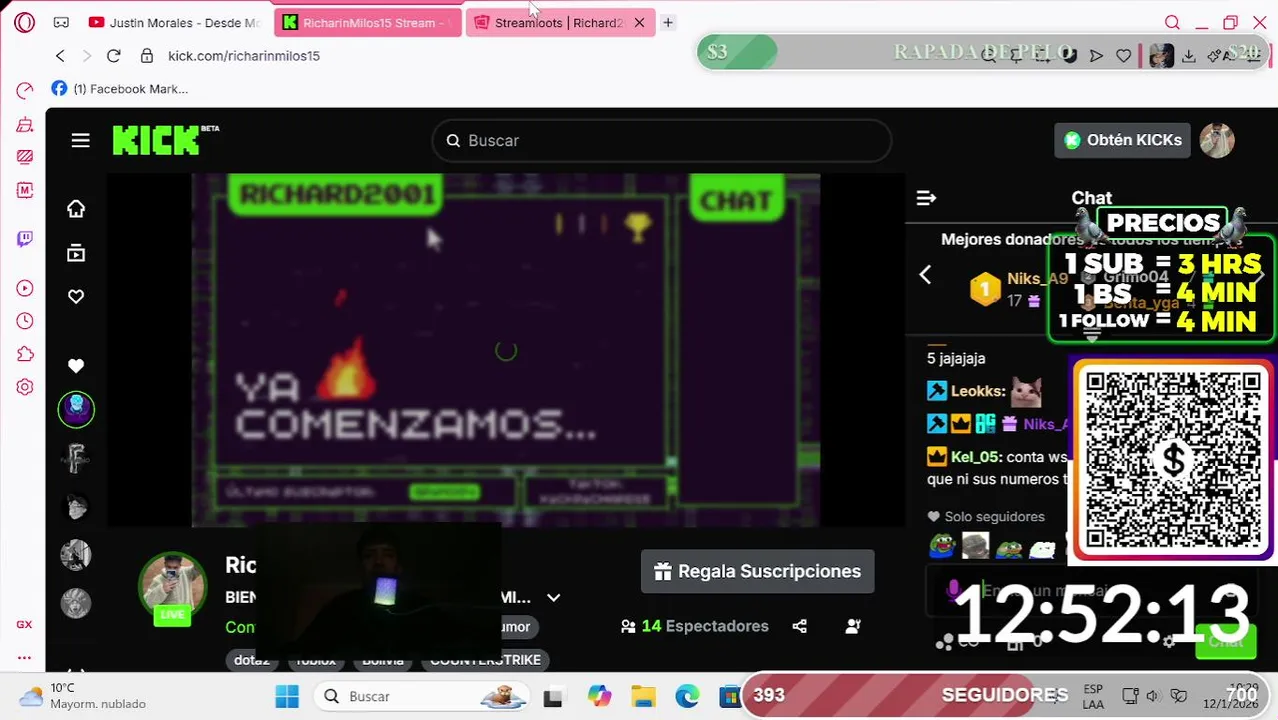
Task: Open Microsoft Edge from taskbar
Action: tap(687, 697)
